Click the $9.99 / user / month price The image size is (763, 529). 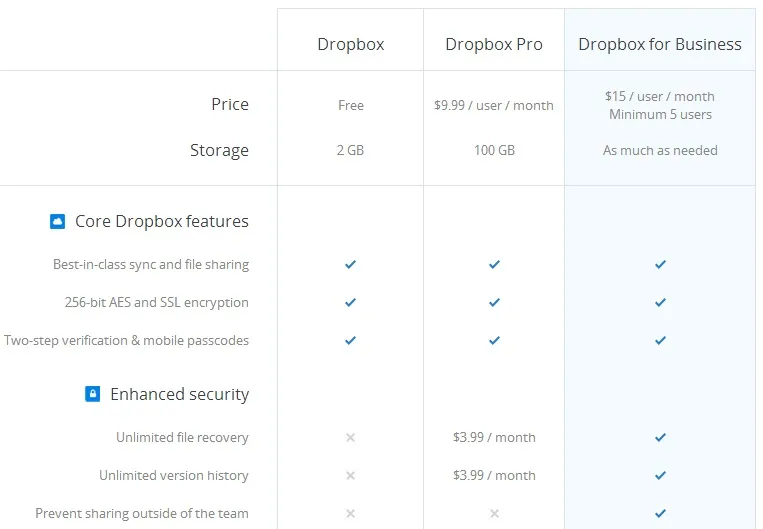[x=494, y=106]
